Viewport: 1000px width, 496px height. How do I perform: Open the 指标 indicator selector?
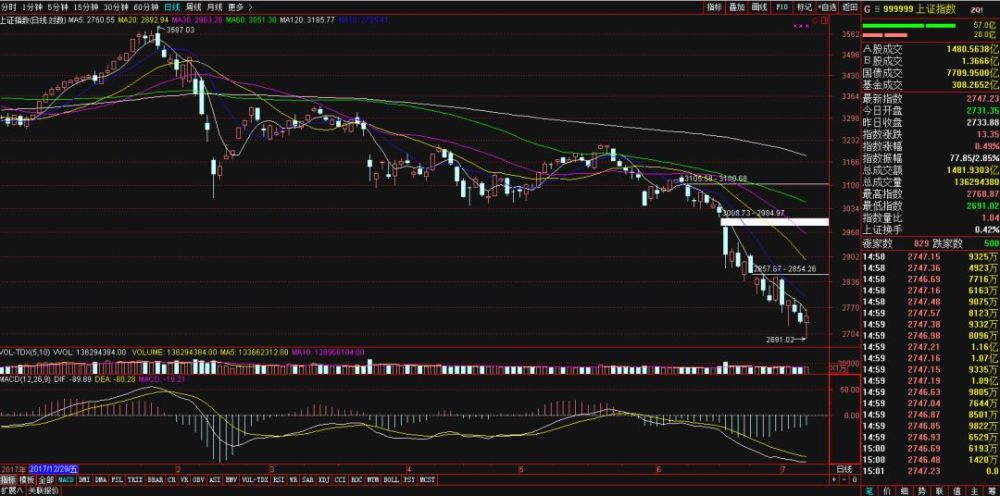tap(714, 7)
